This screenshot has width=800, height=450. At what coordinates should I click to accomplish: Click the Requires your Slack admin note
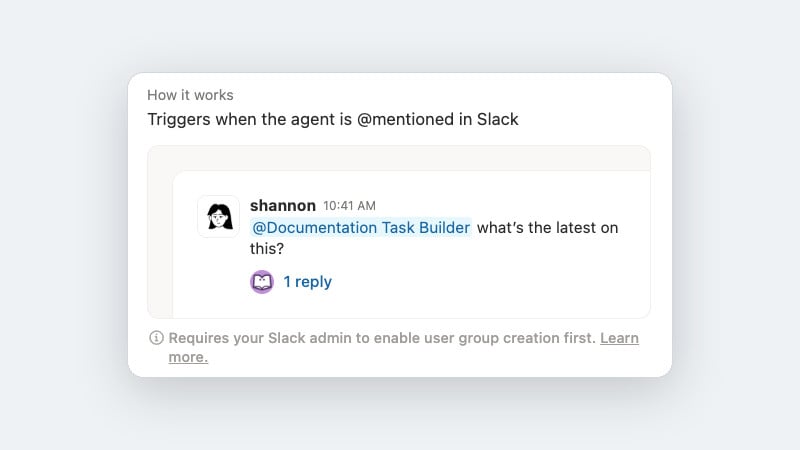click(382, 338)
